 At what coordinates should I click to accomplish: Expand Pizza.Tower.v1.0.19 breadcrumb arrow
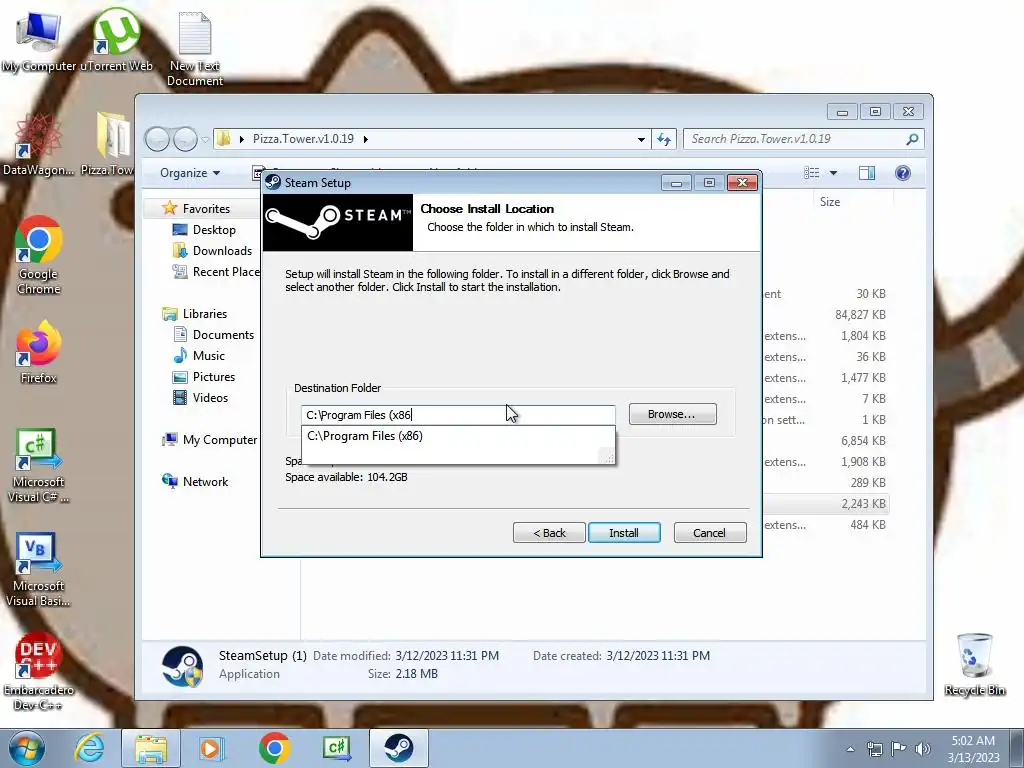pos(366,139)
